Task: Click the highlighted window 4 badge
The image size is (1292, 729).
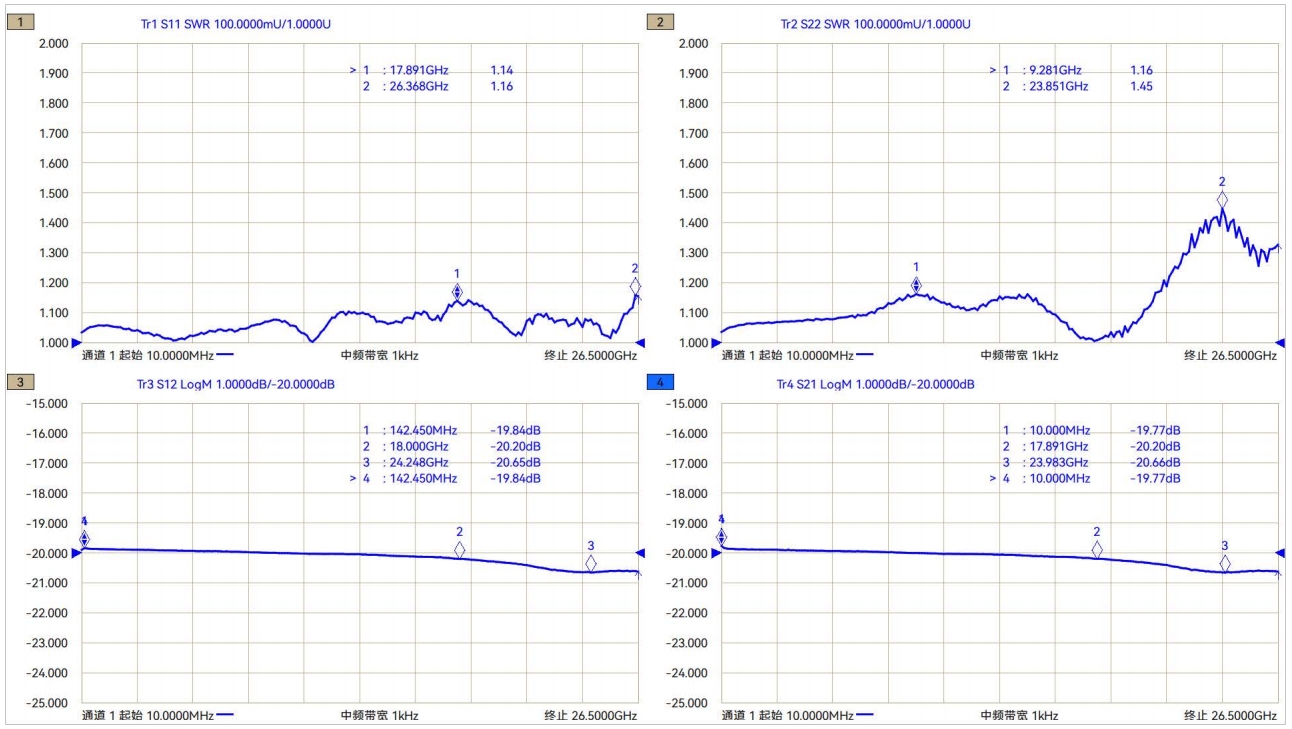Action: pos(661,382)
